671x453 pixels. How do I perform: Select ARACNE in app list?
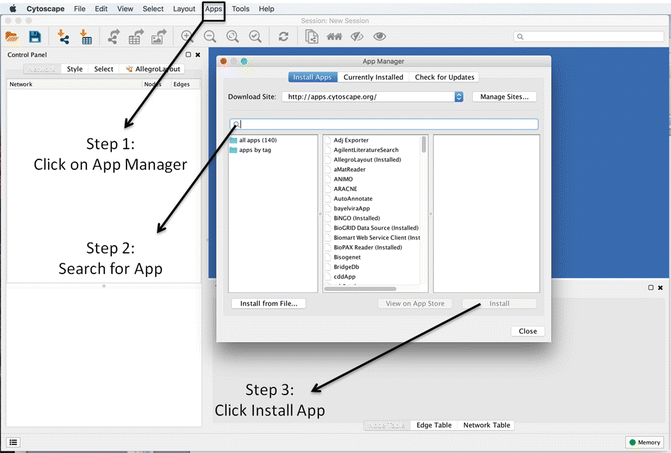point(345,189)
